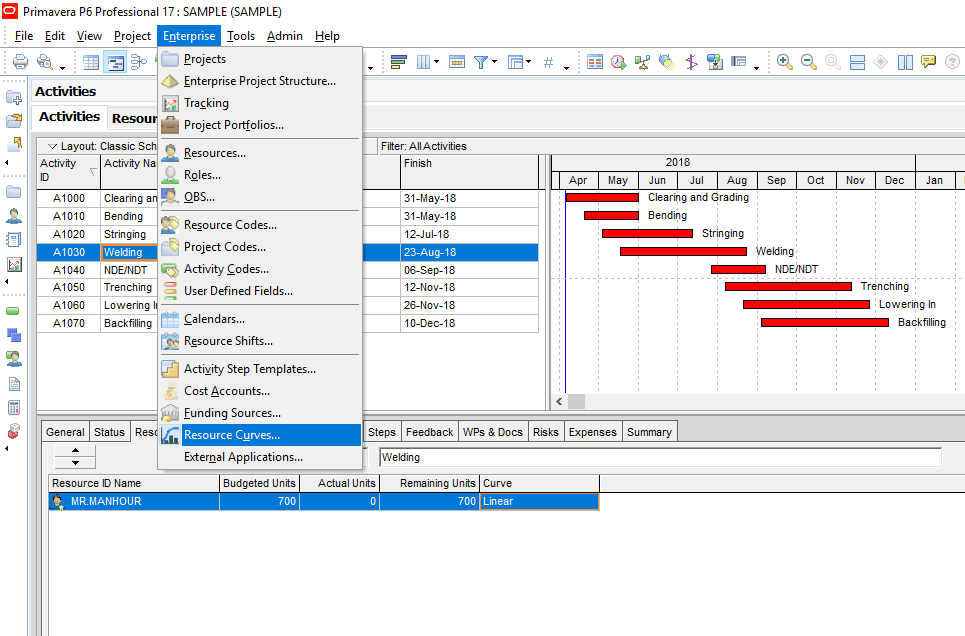Image resolution: width=965 pixels, height=636 pixels.
Task: Switch to the Expenses tab
Action: (x=593, y=432)
